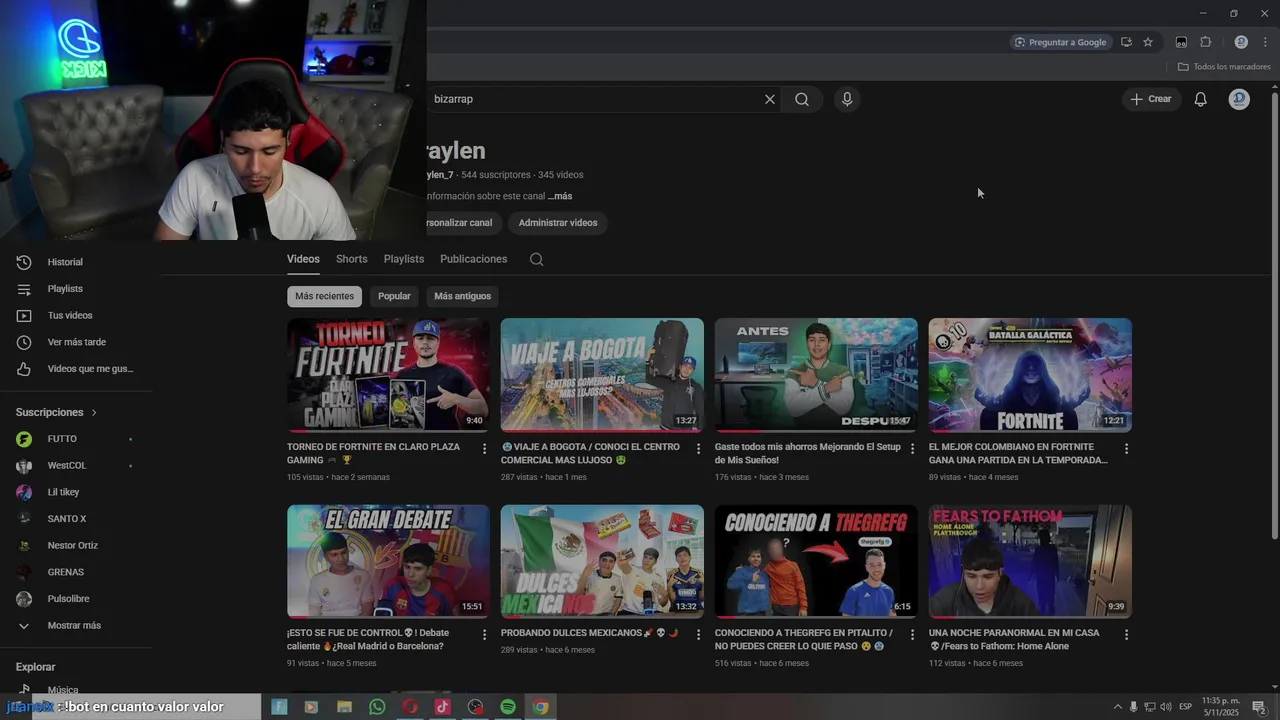Expand Mostrar más subscriptions
1280x720 pixels.
(x=76, y=626)
